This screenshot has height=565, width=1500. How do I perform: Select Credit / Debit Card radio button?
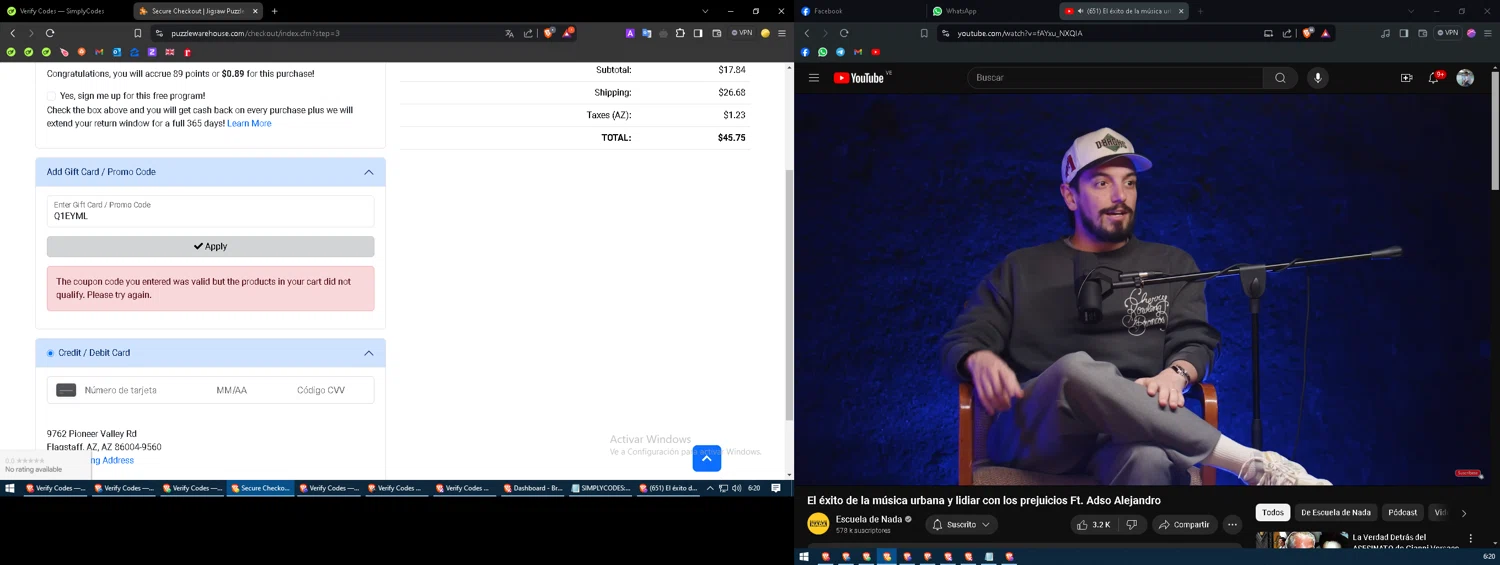click(50, 353)
